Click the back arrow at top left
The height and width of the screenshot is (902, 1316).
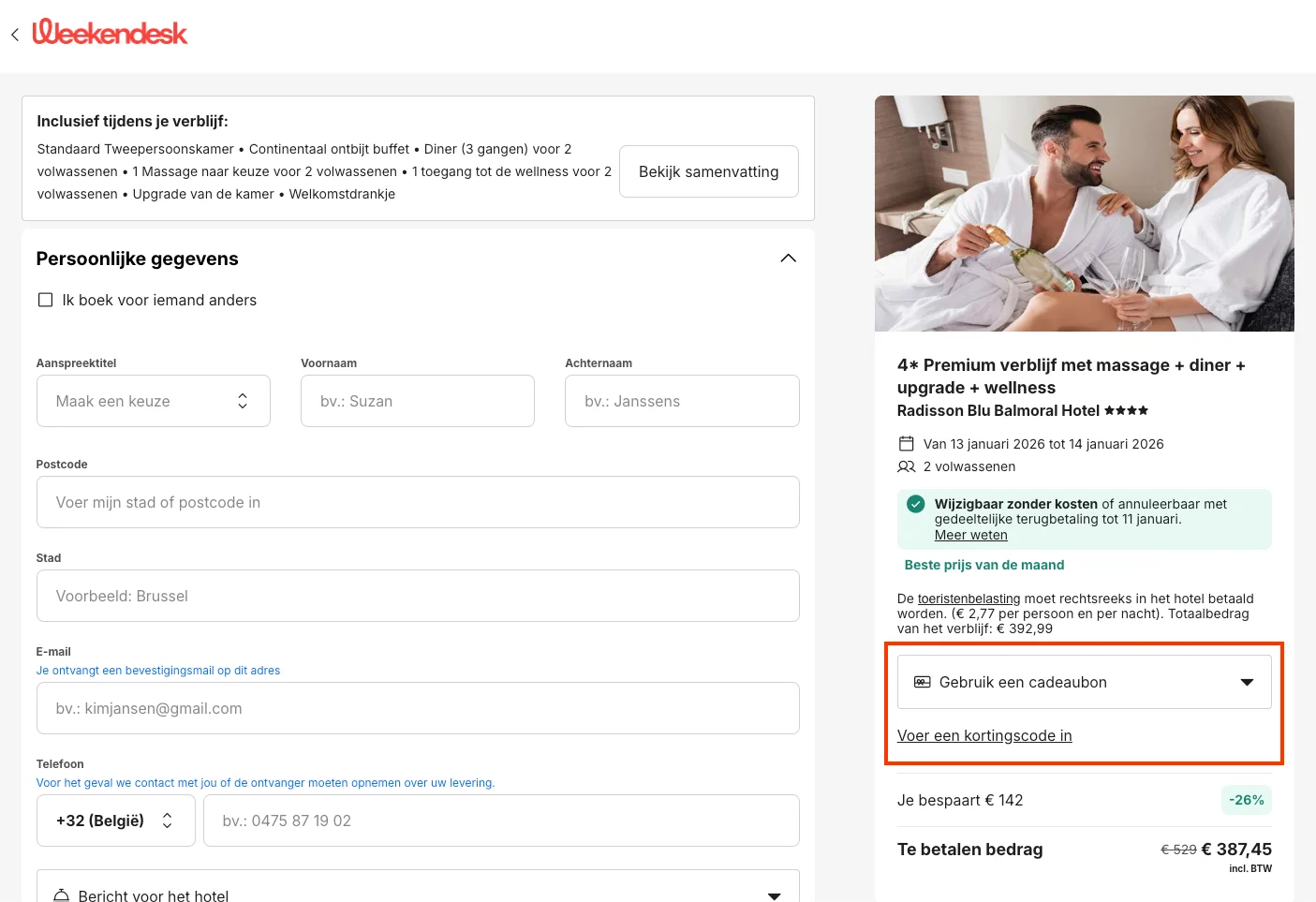(15, 35)
